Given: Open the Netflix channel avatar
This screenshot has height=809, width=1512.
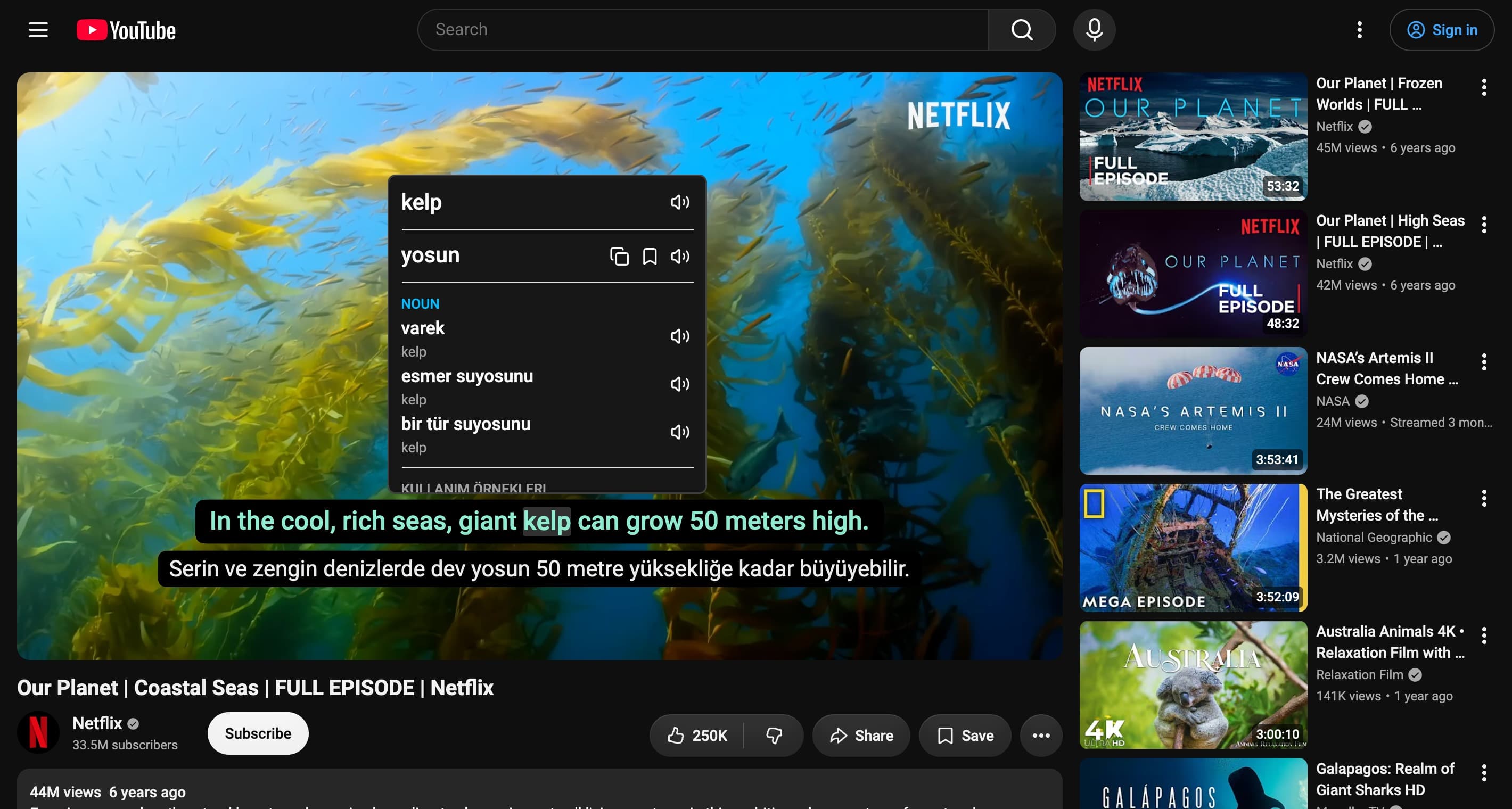Looking at the screenshot, I should pos(38,732).
